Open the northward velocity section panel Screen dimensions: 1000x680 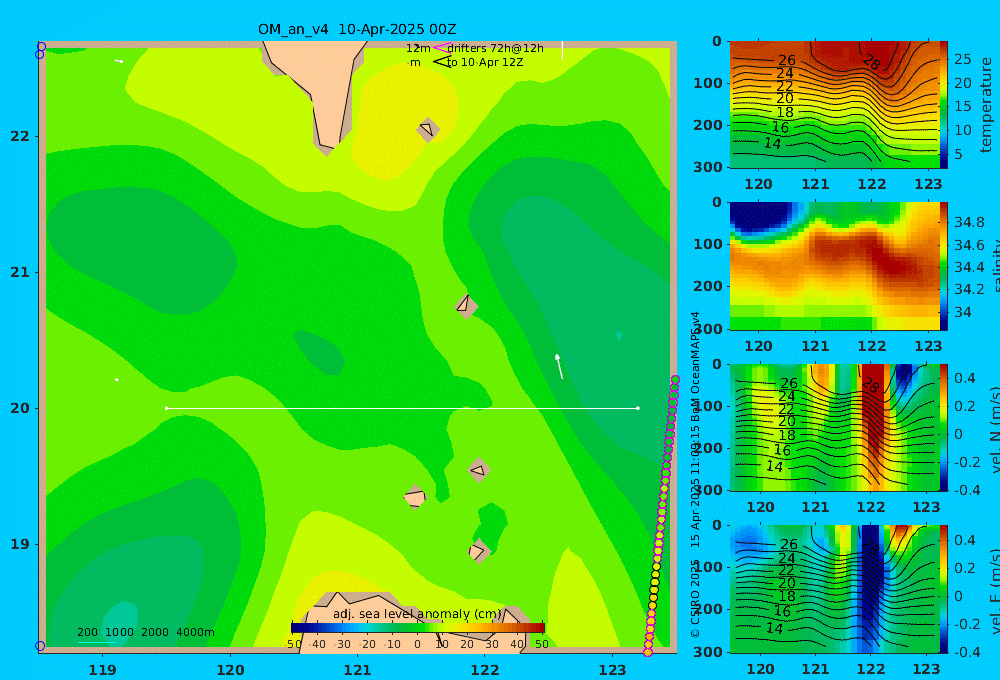click(835, 427)
